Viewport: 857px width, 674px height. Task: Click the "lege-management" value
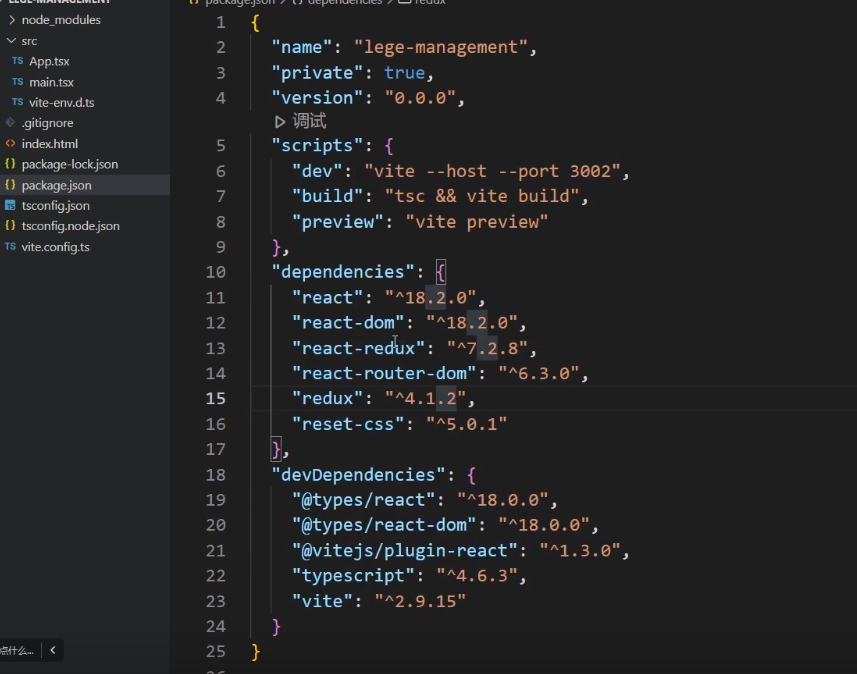pos(441,47)
